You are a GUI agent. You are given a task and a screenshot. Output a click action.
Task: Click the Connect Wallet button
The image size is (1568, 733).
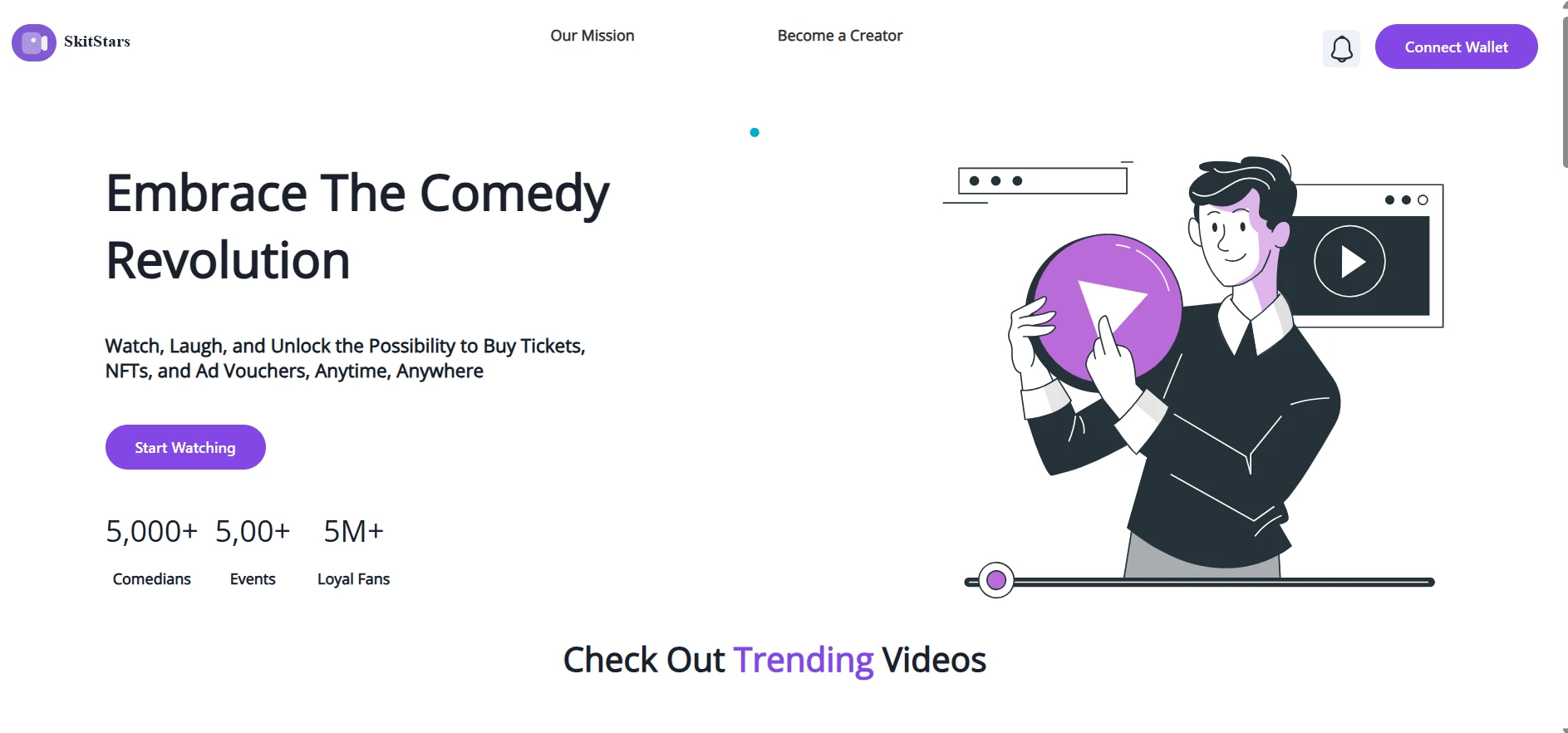tap(1456, 47)
